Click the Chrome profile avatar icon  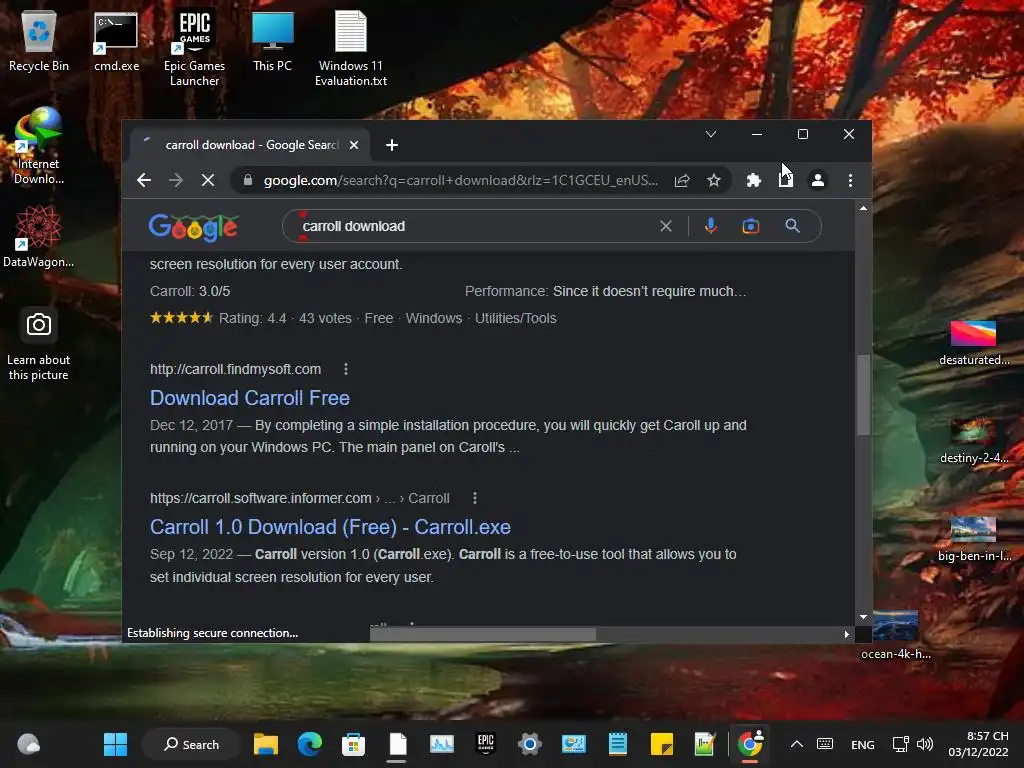(818, 180)
